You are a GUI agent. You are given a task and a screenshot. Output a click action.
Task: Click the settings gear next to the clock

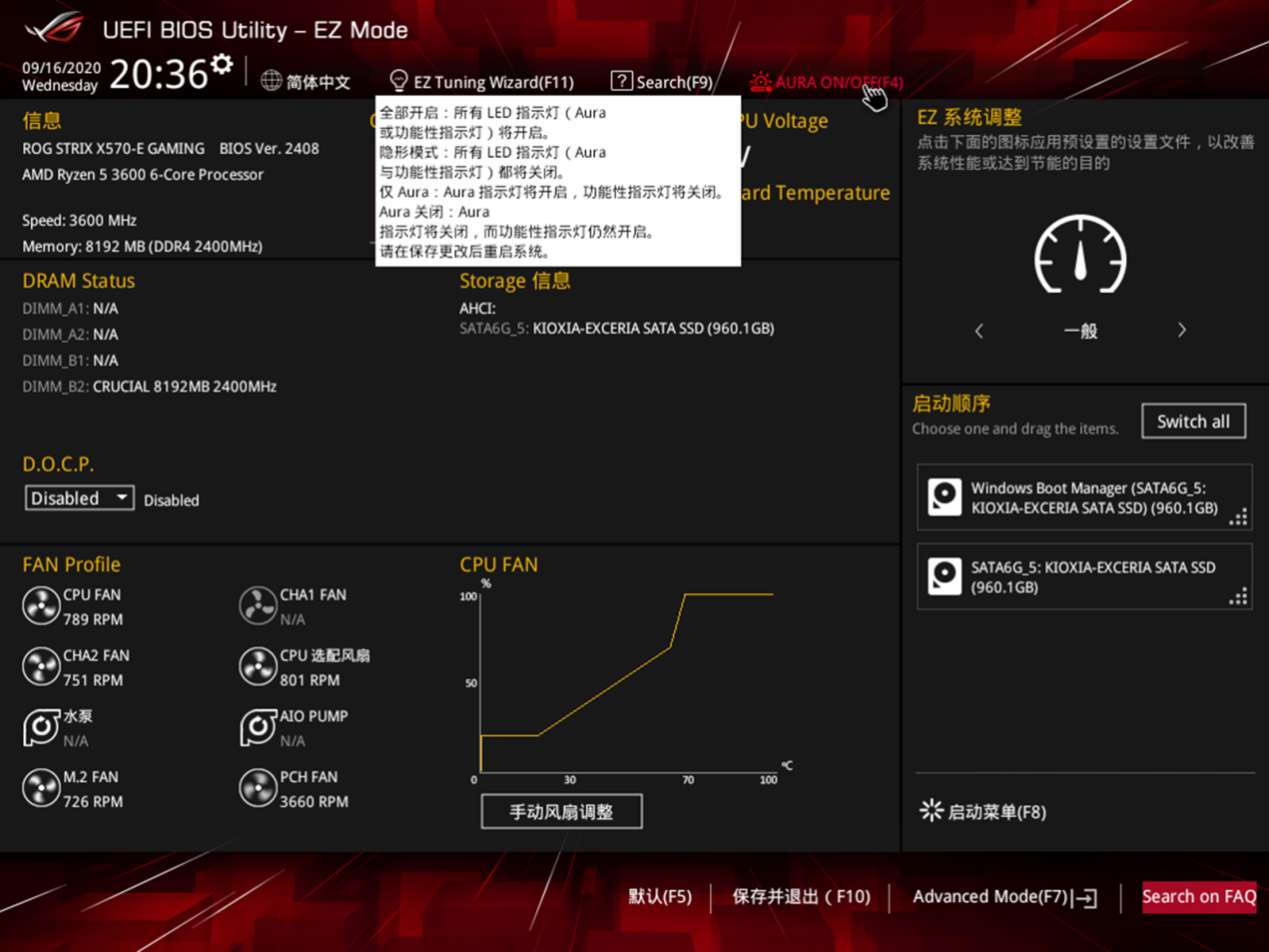click(222, 64)
